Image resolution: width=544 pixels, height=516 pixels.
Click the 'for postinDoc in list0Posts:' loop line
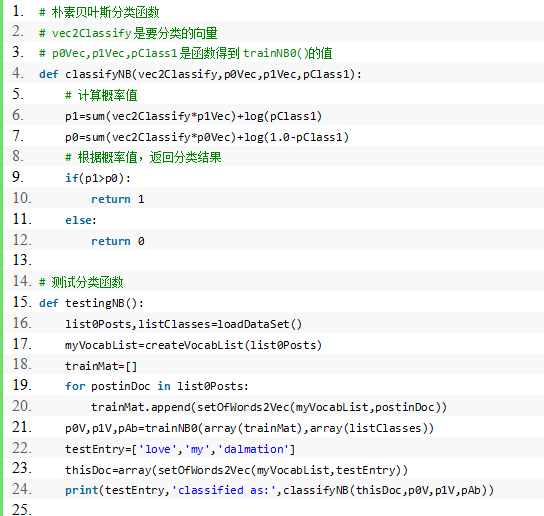pyautogui.click(x=157, y=386)
